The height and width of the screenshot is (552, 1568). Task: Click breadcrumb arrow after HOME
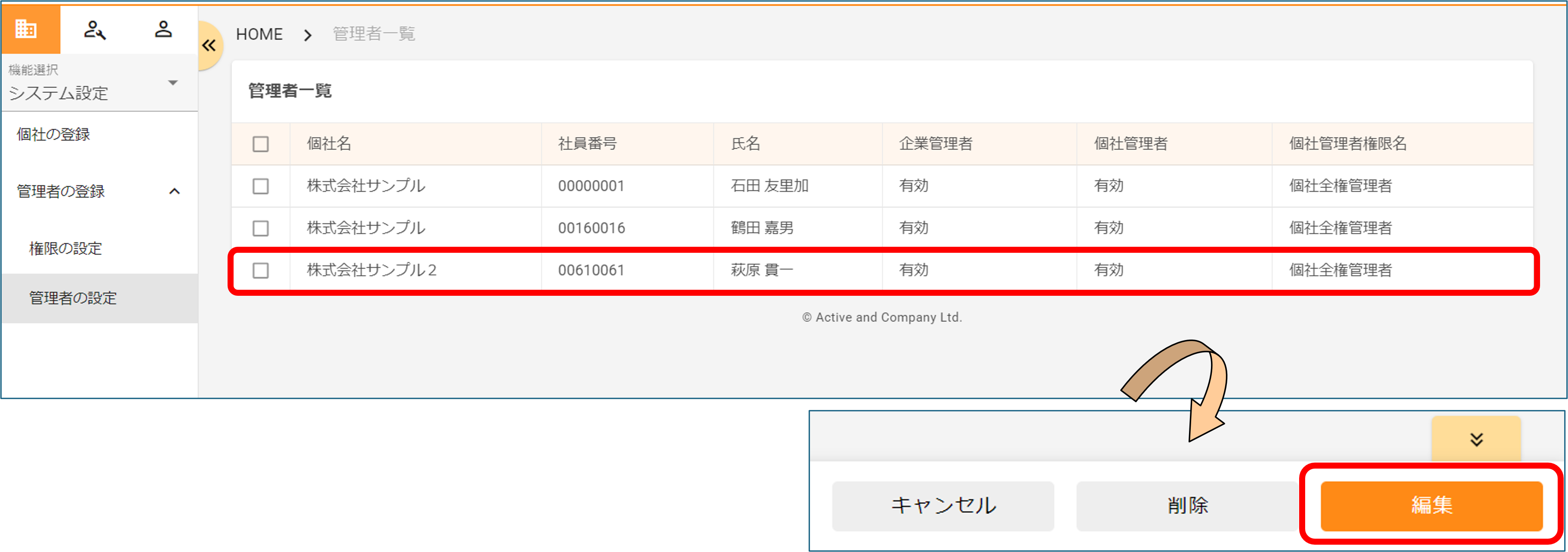pos(308,35)
